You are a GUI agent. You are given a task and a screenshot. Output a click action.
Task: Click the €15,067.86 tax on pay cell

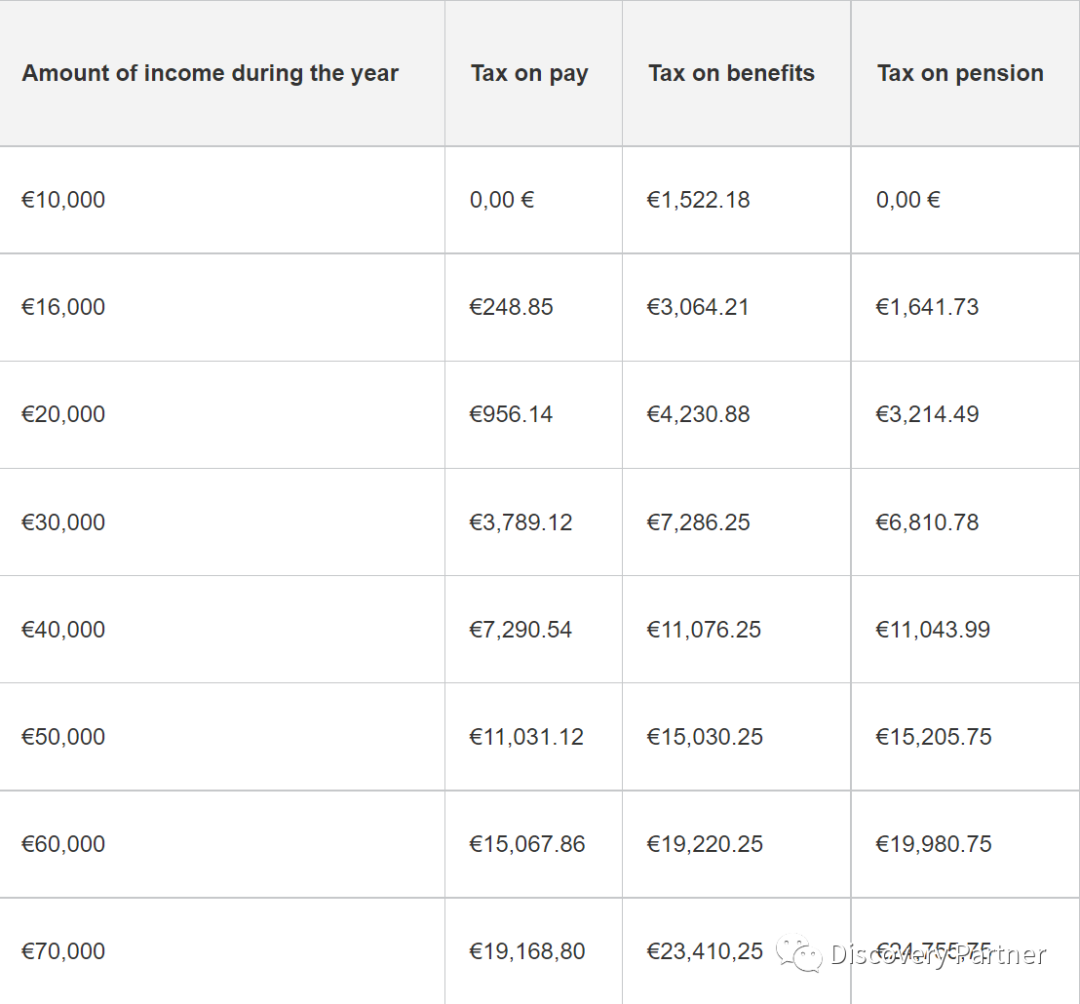pyautogui.click(x=527, y=844)
